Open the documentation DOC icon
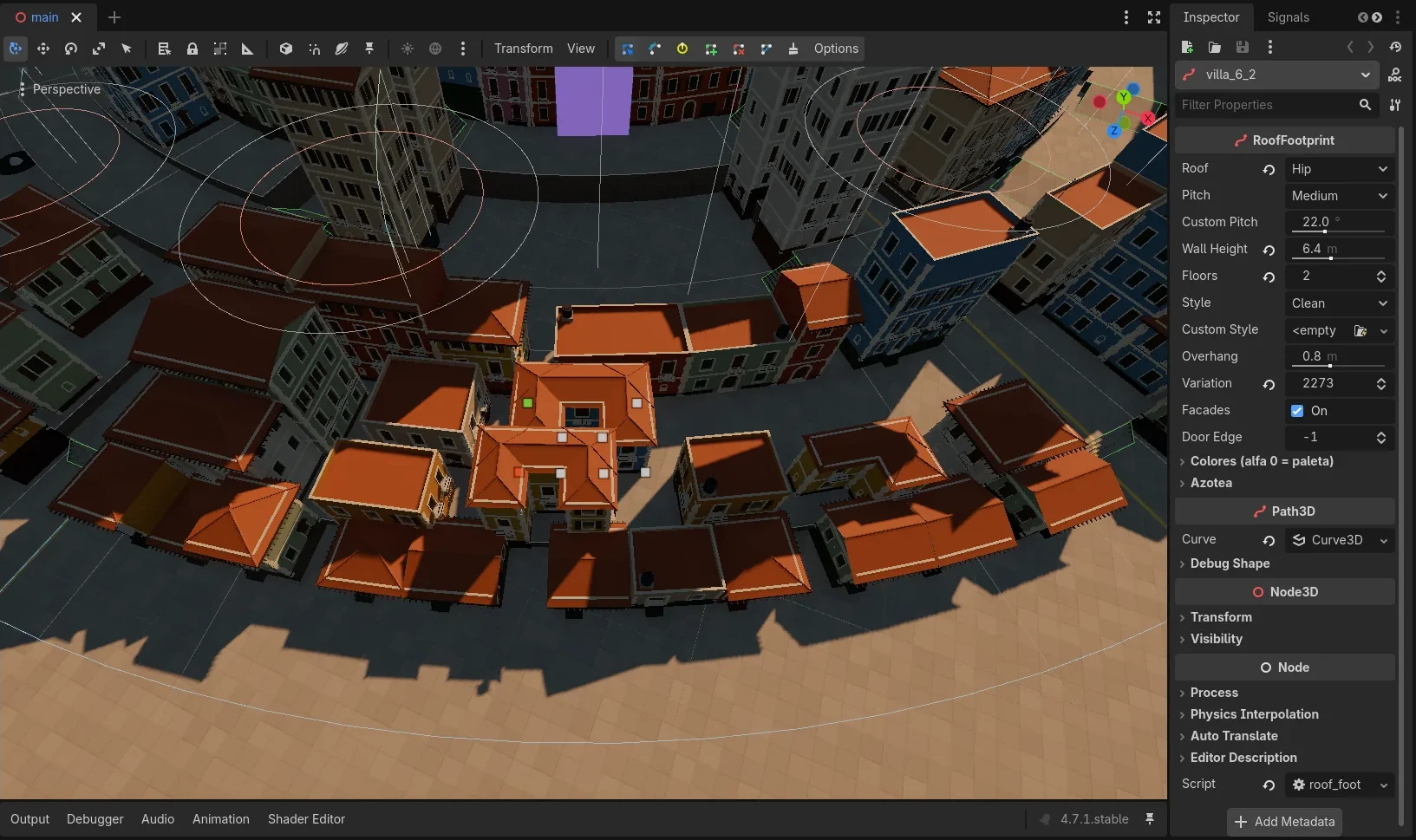The height and width of the screenshot is (840, 1416). 1394,75
